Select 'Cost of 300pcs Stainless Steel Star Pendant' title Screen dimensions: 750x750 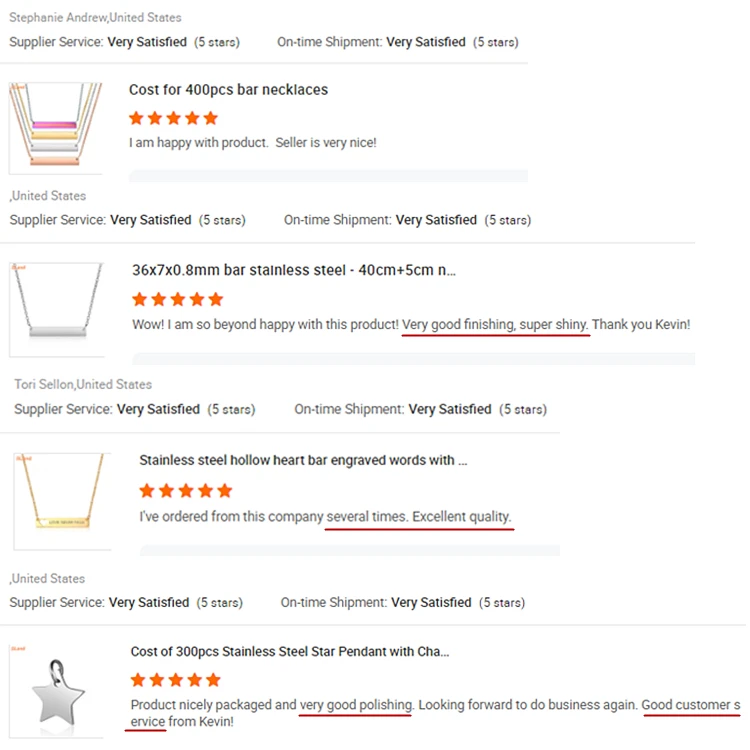click(x=290, y=652)
